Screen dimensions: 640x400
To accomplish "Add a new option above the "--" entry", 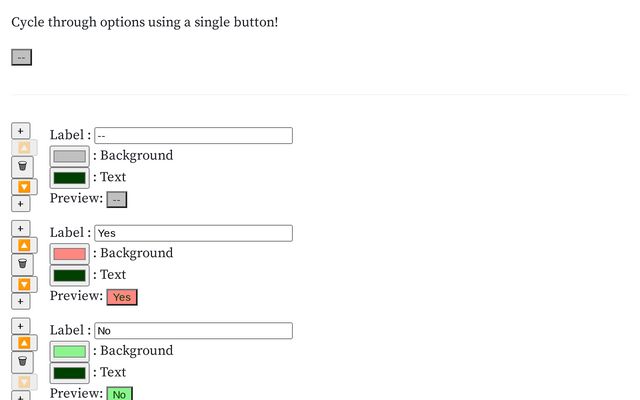I will (21, 131).
